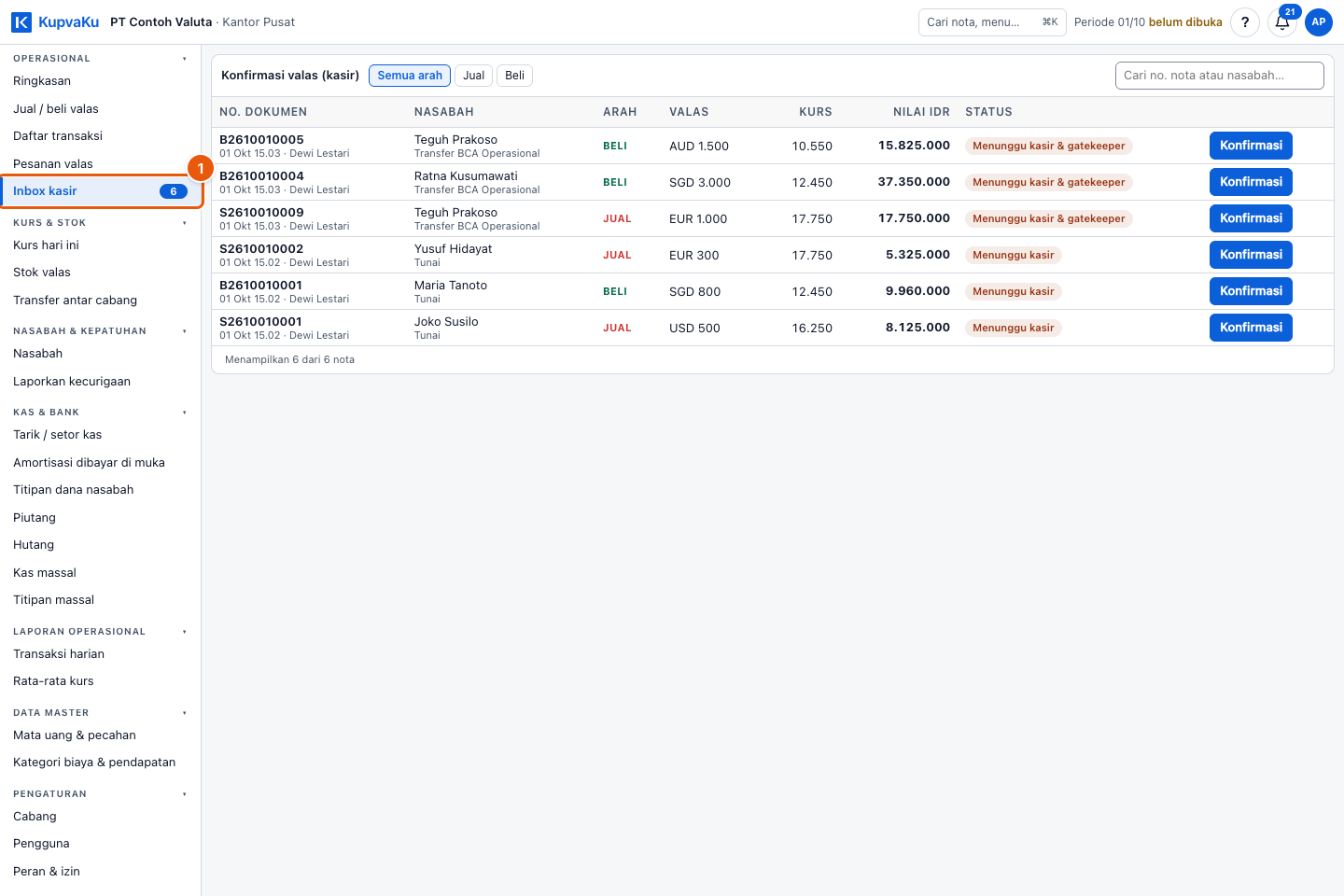Confirm document B2610010005
The height and width of the screenshot is (896, 1344).
tap(1251, 146)
